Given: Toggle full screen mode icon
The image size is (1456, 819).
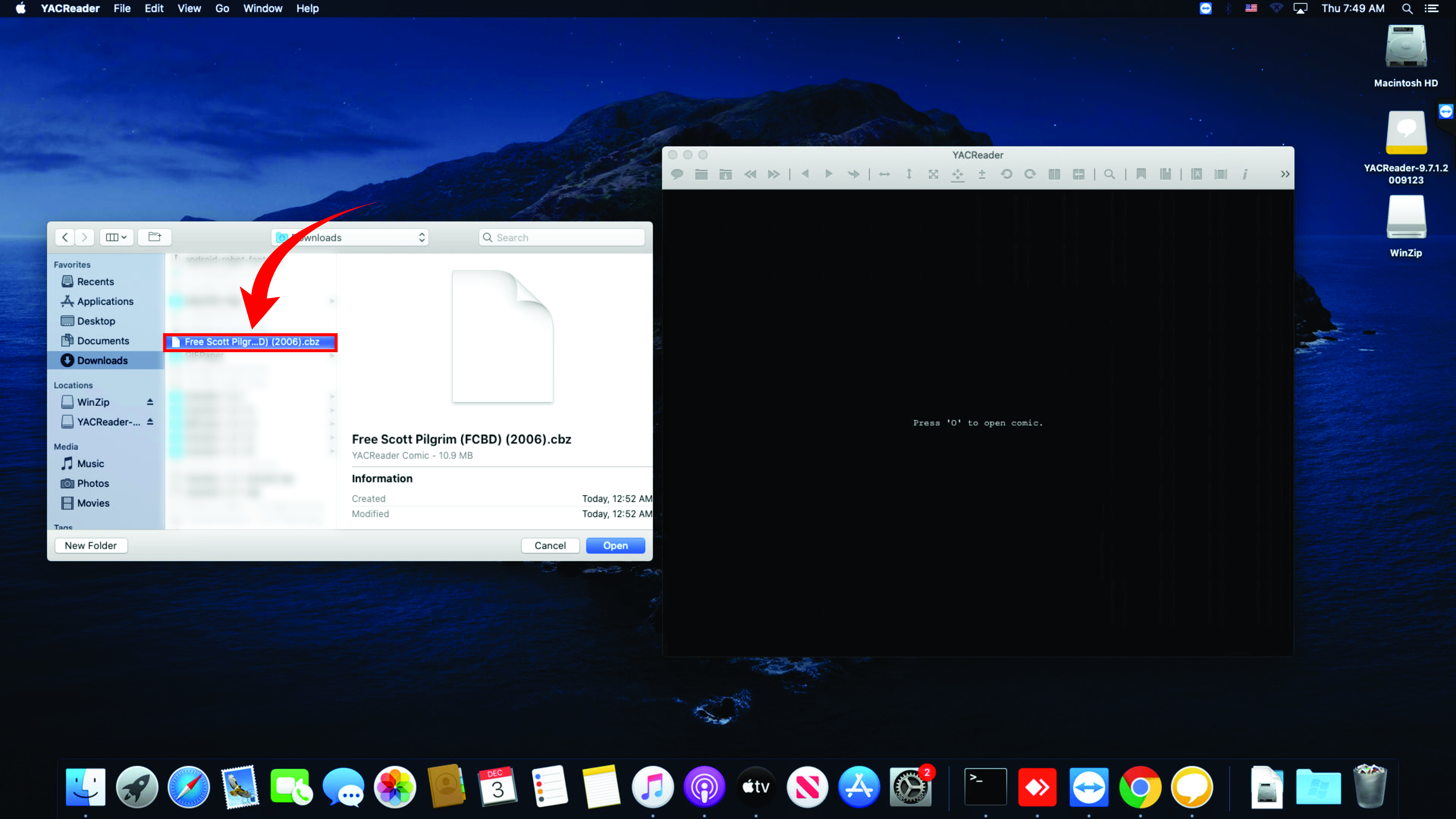Looking at the screenshot, I should click(933, 174).
